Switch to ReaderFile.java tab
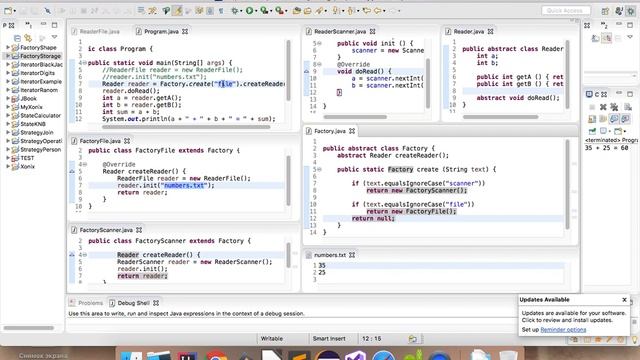The image size is (640, 360). point(99,31)
